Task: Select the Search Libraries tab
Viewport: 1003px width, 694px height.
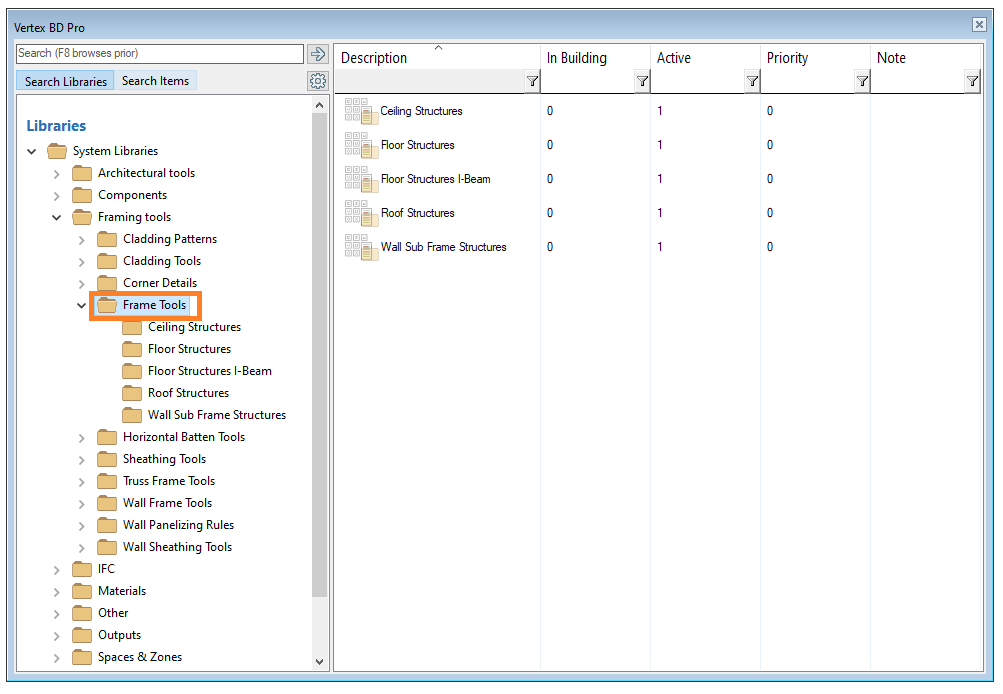Action: click(66, 81)
